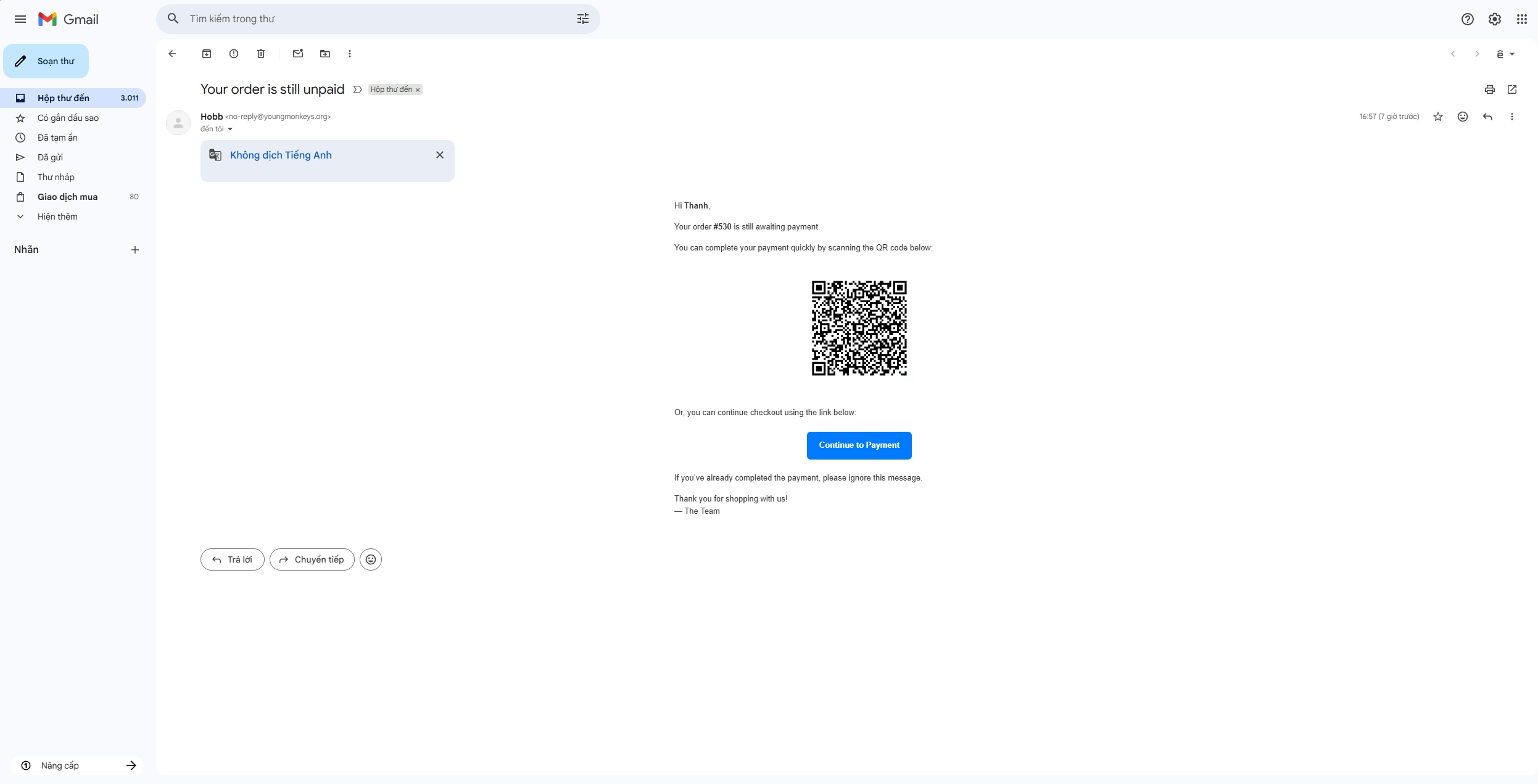Star the message from Hobb
The height and width of the screenshot is (784, 1538).
tap(1438, 117)
